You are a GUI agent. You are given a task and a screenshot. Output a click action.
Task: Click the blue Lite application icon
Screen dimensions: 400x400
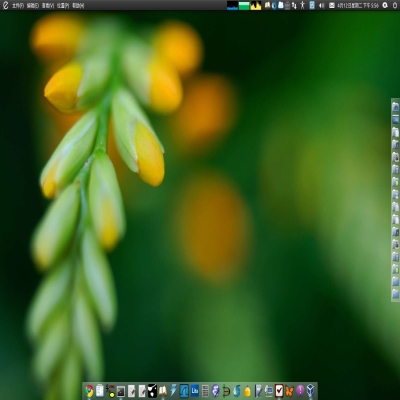click(195, 390)
